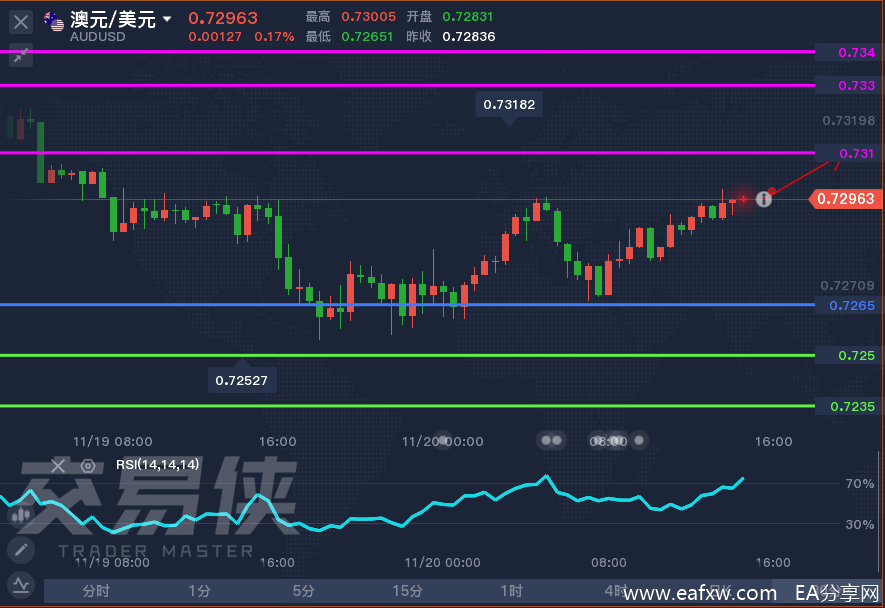Switch to the 1时 timeframe tab
Image resolution: width=885 pixels, height=608 pixels.
click(511, 591)
